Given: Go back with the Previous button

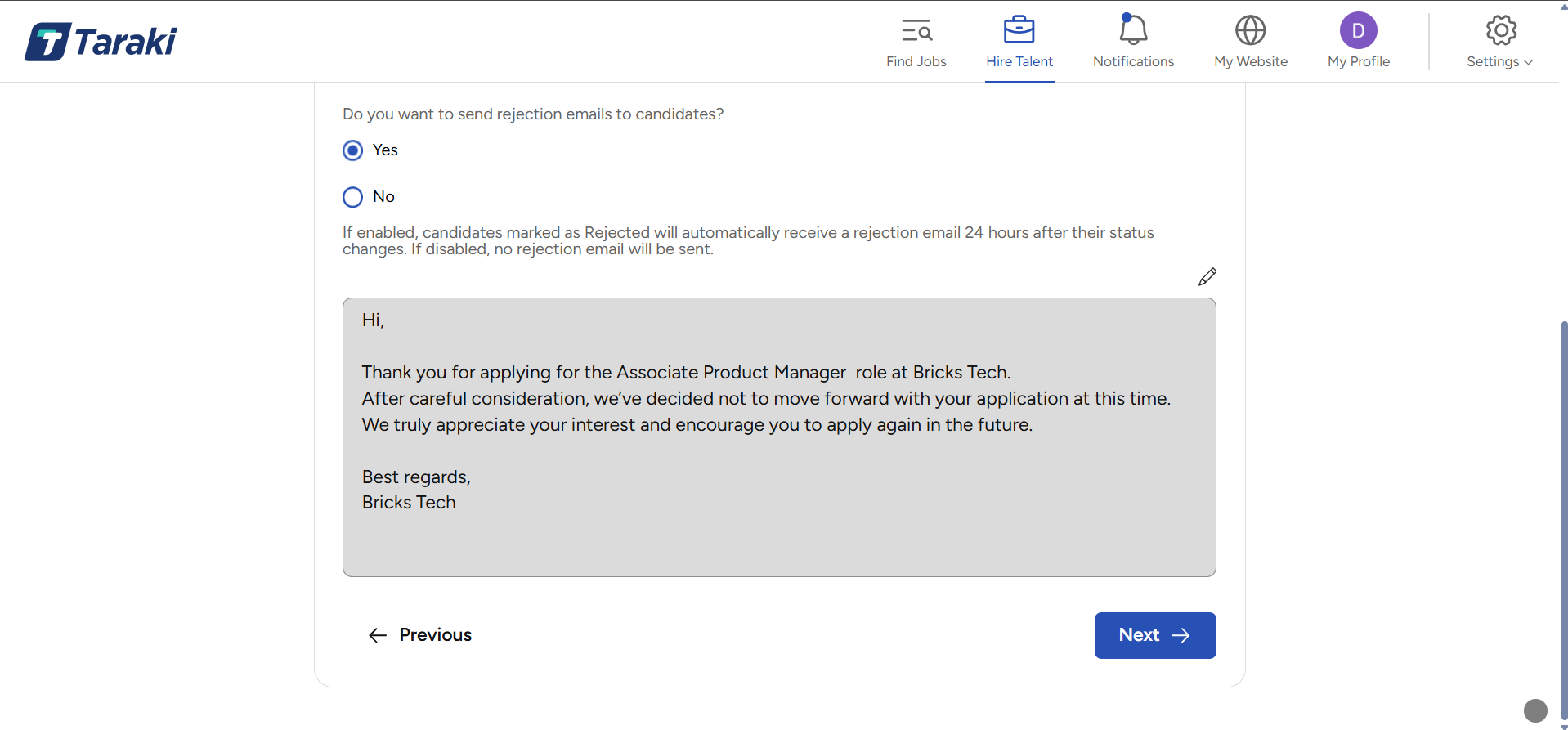Looking at the screenshot, I should [419, 635].
